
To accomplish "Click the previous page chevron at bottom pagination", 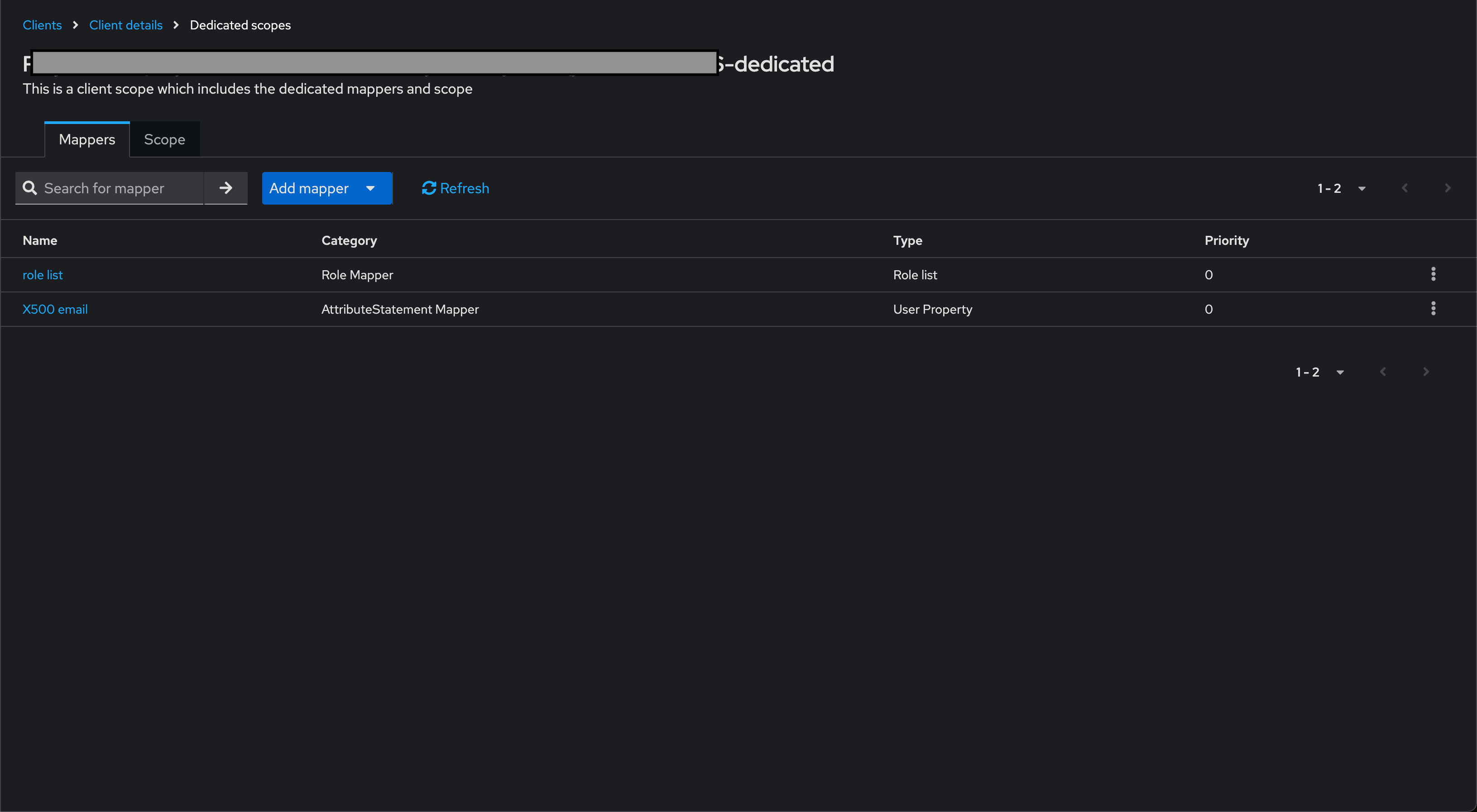I will (x=1383, y=371).
